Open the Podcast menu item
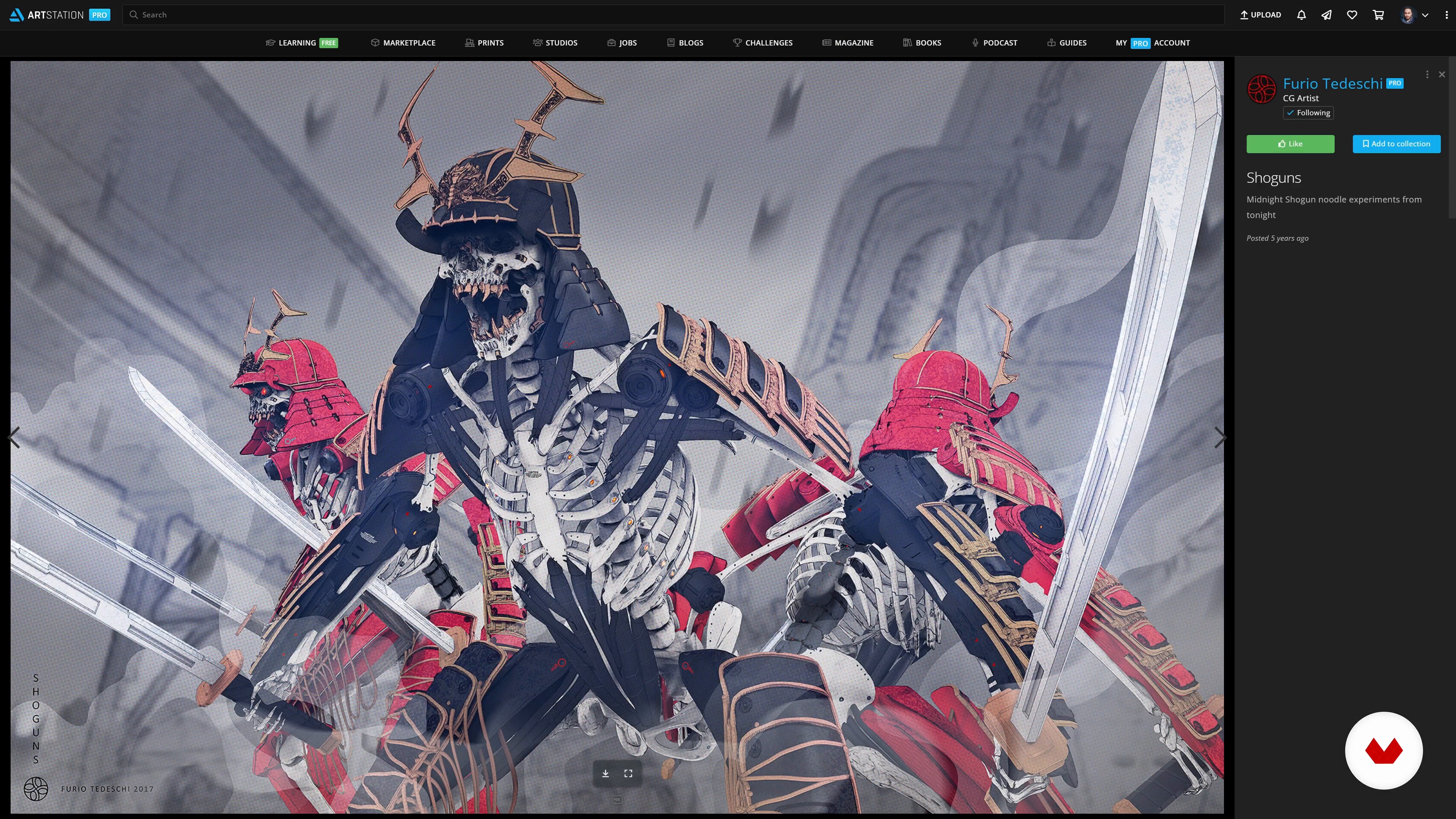 point(994,43)
